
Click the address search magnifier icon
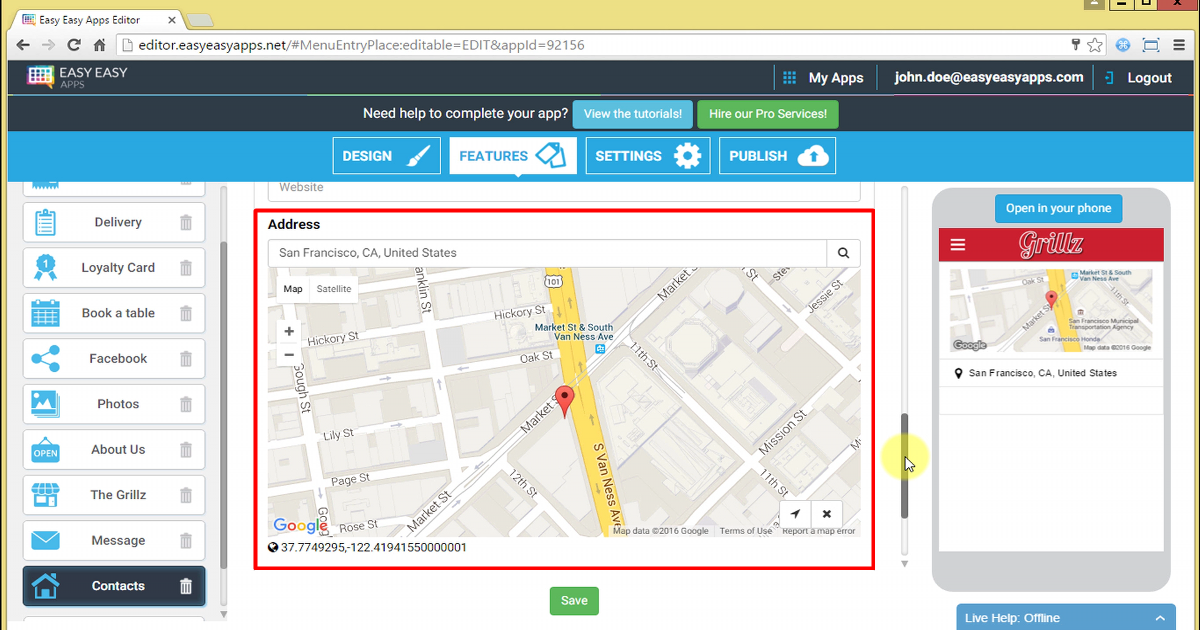pyautogui.click(x=843, y=253)
